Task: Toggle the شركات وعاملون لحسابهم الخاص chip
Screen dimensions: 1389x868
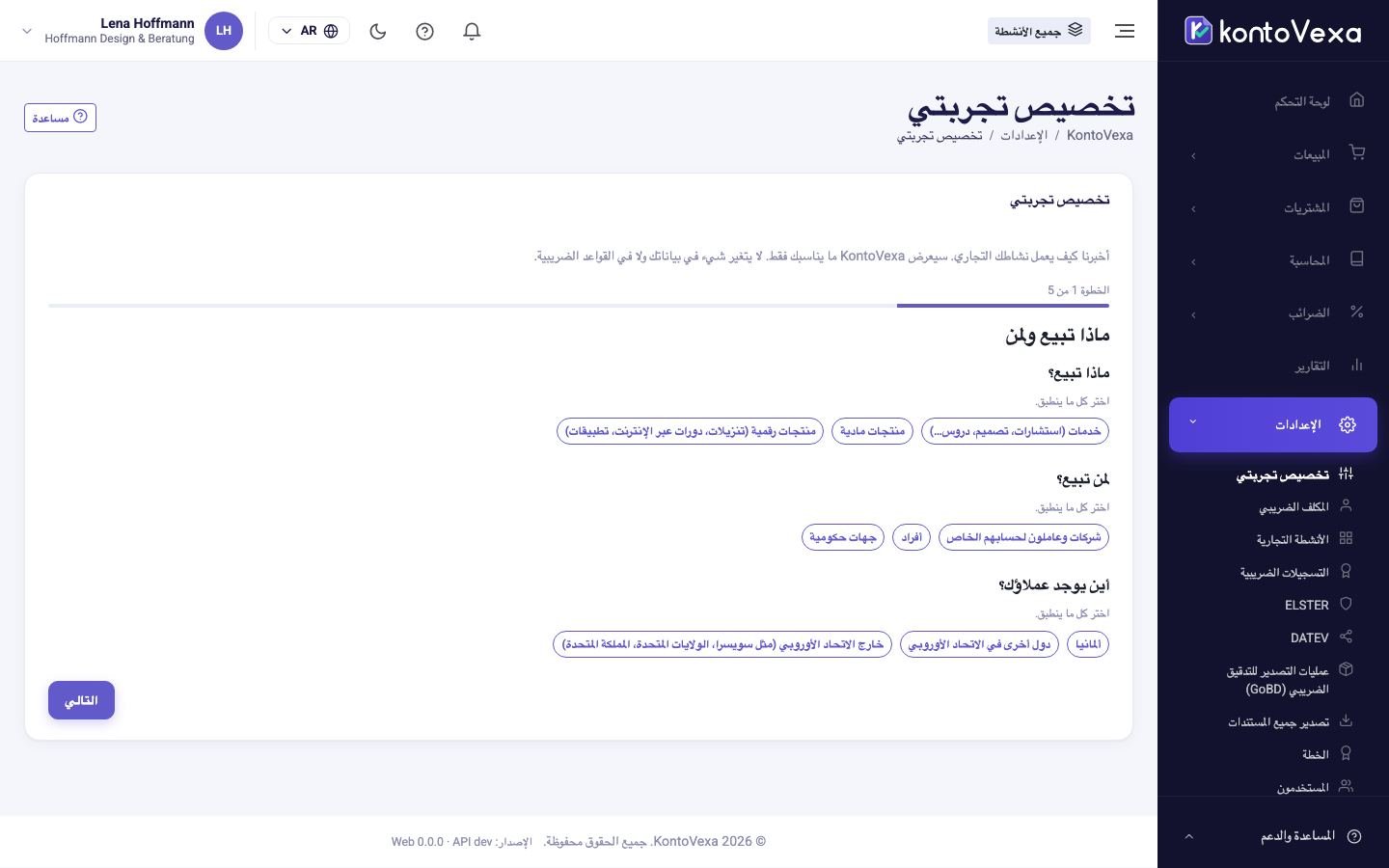Action: (1023, 537)
